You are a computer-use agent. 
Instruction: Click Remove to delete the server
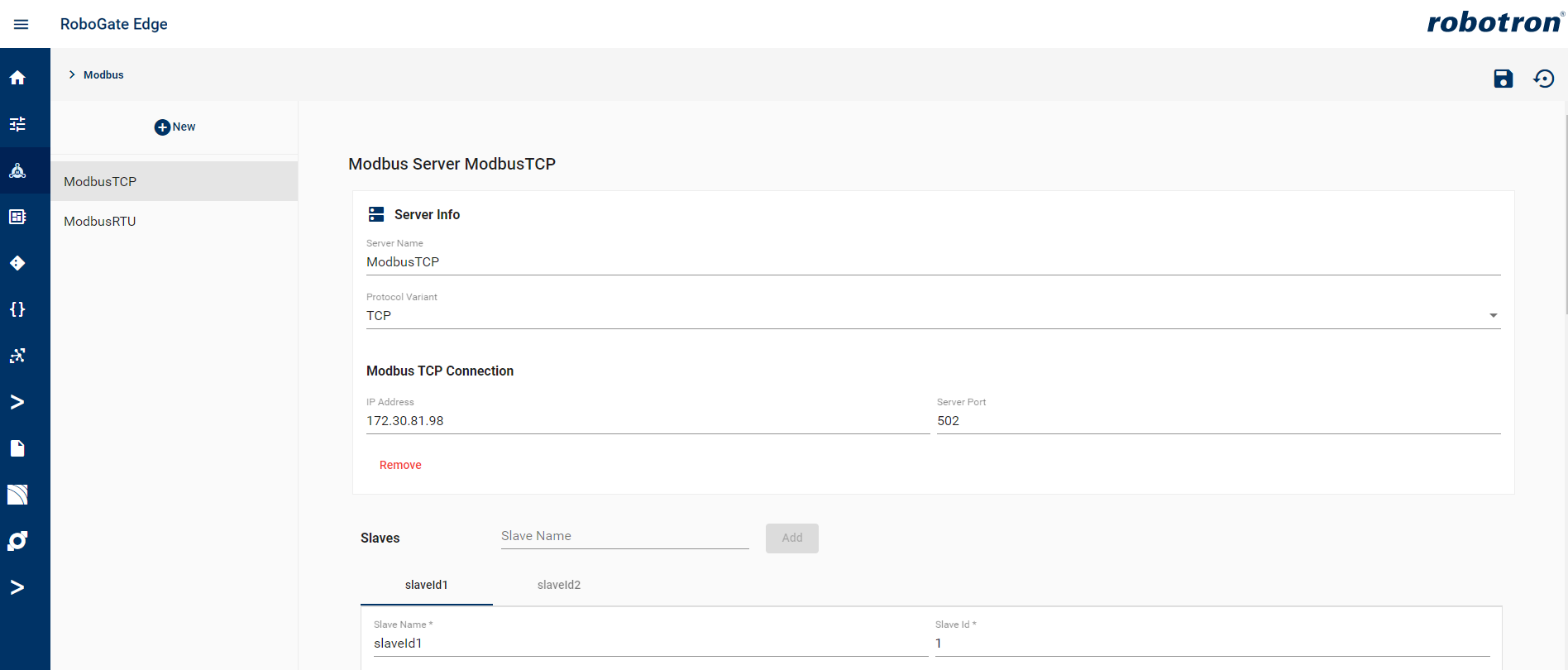pos(400,465)
